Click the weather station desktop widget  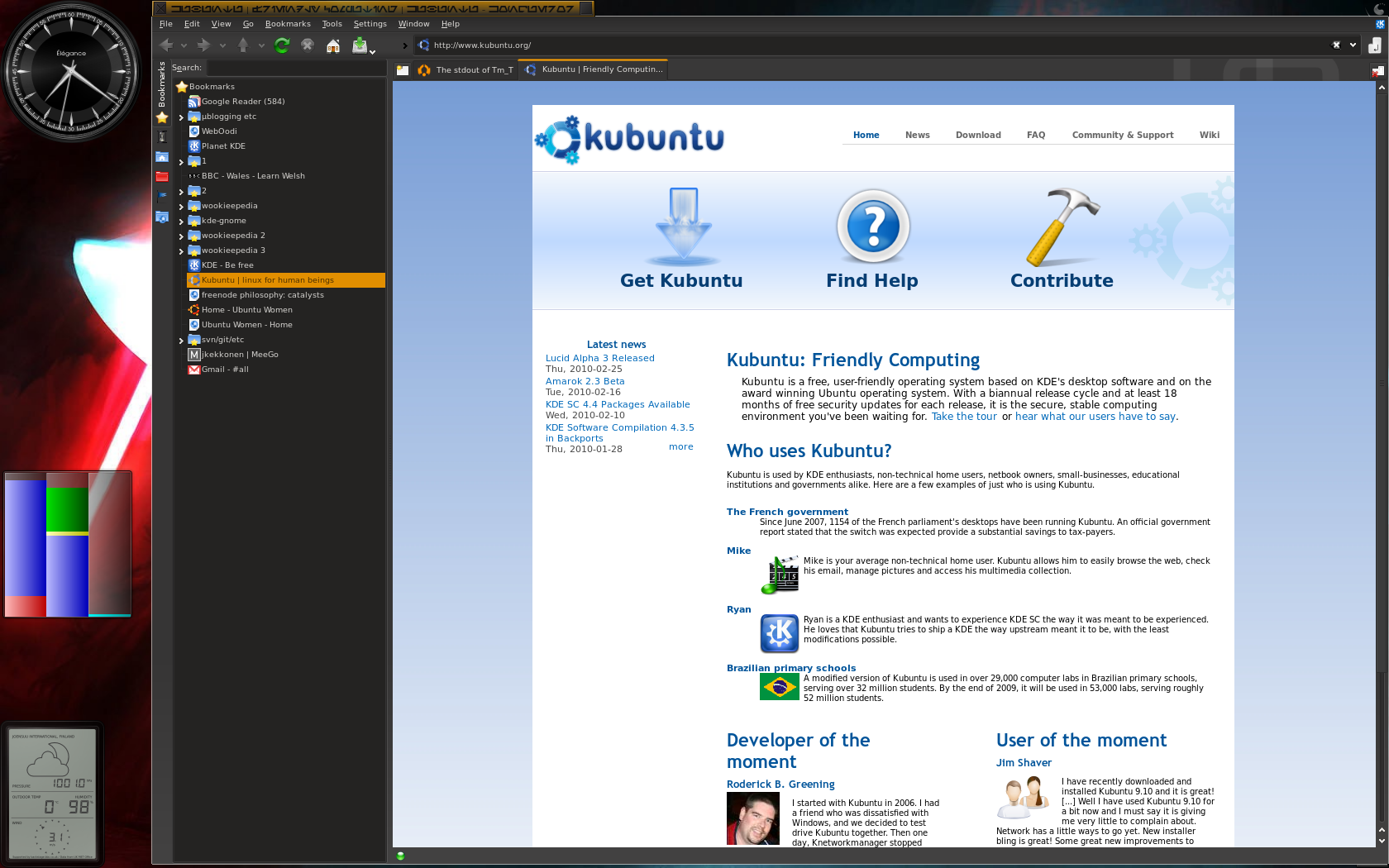(x=52, y=794)
